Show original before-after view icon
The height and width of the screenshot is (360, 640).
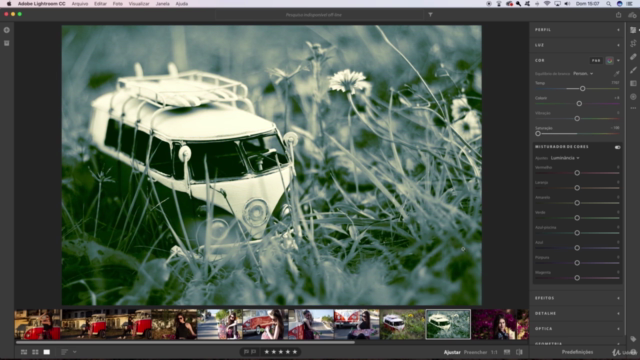coord(519,352)
